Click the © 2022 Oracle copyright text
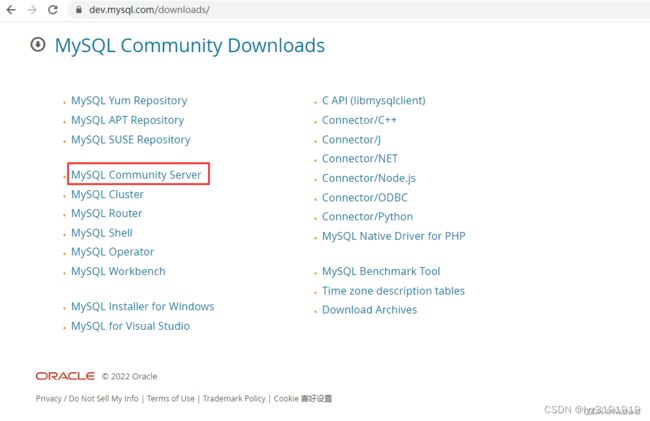Viewport: 650px width, 421px height. (129, 376)
